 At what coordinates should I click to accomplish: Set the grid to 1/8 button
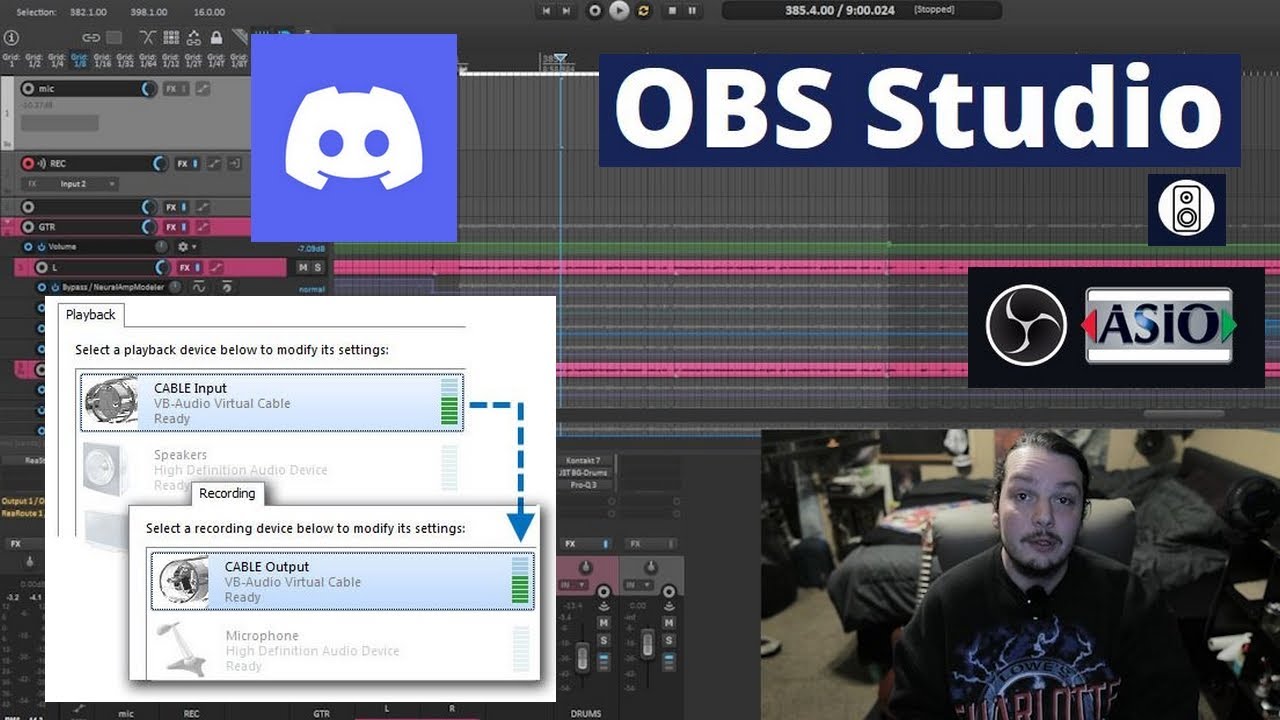[79, 60]
